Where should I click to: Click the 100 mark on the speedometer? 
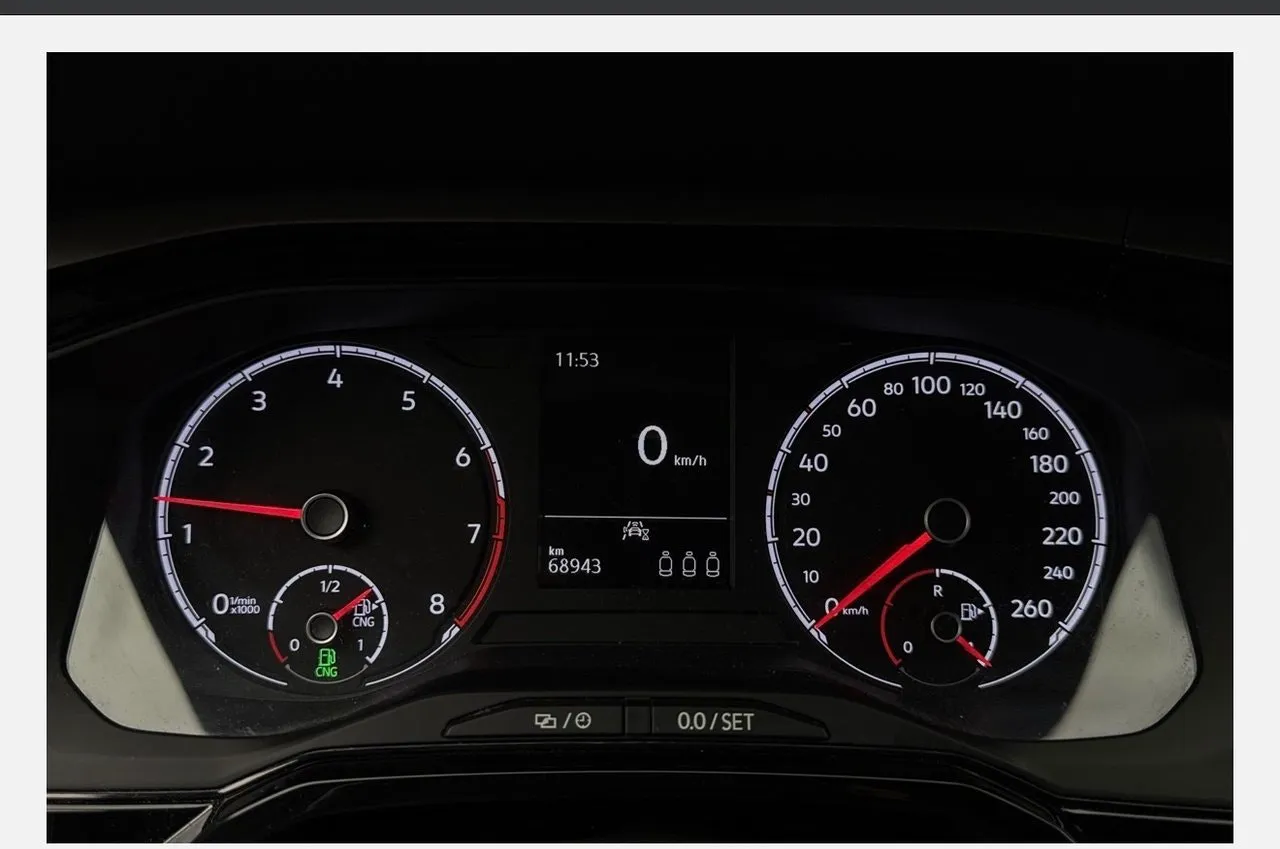point(931,385)
